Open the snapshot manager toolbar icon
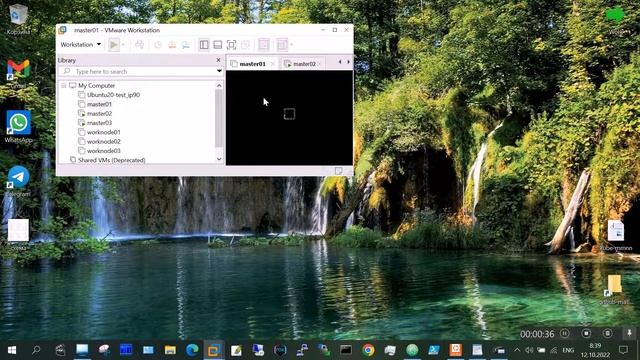The image size is (640, 360). (x=186, y=44)
